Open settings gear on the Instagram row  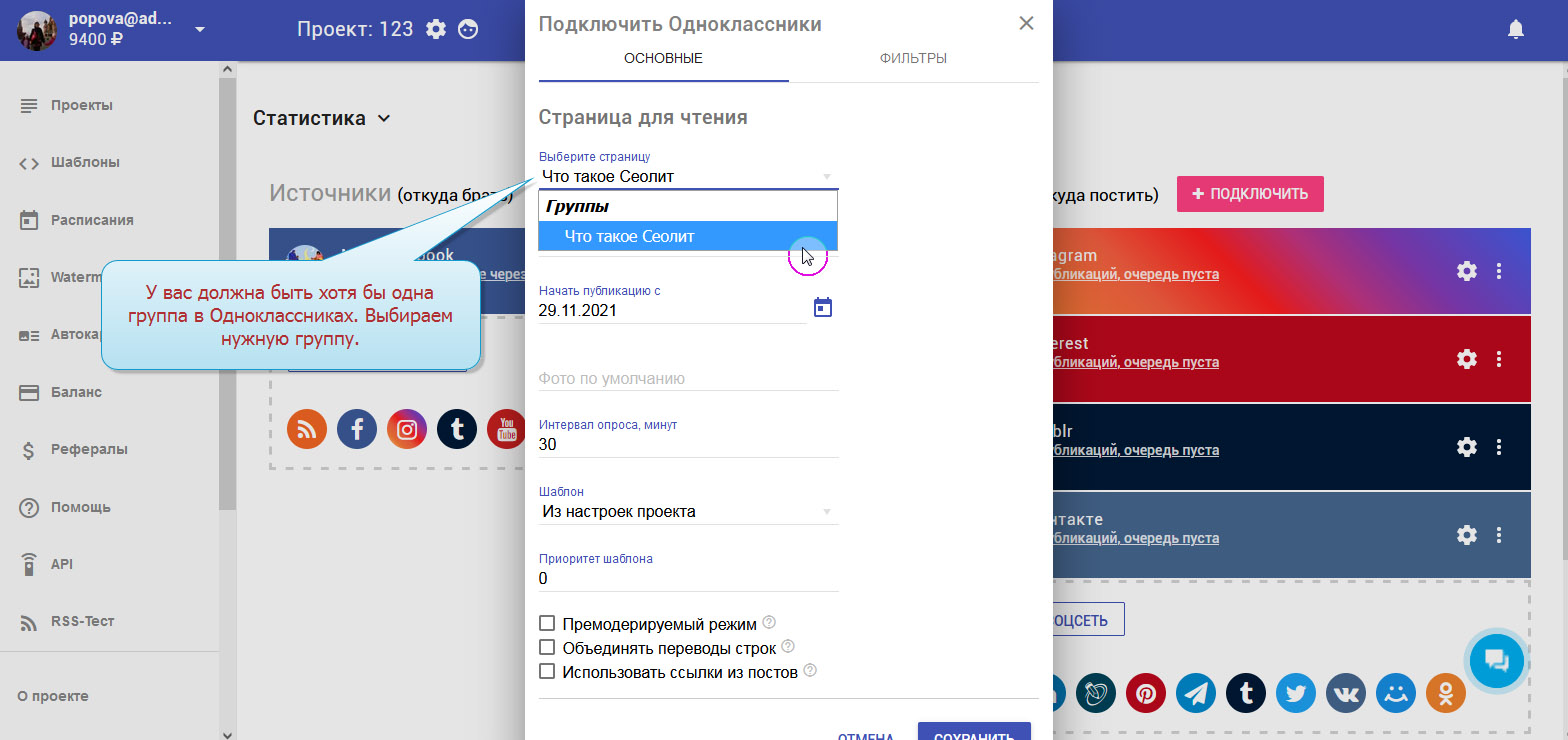[1466, 271]
